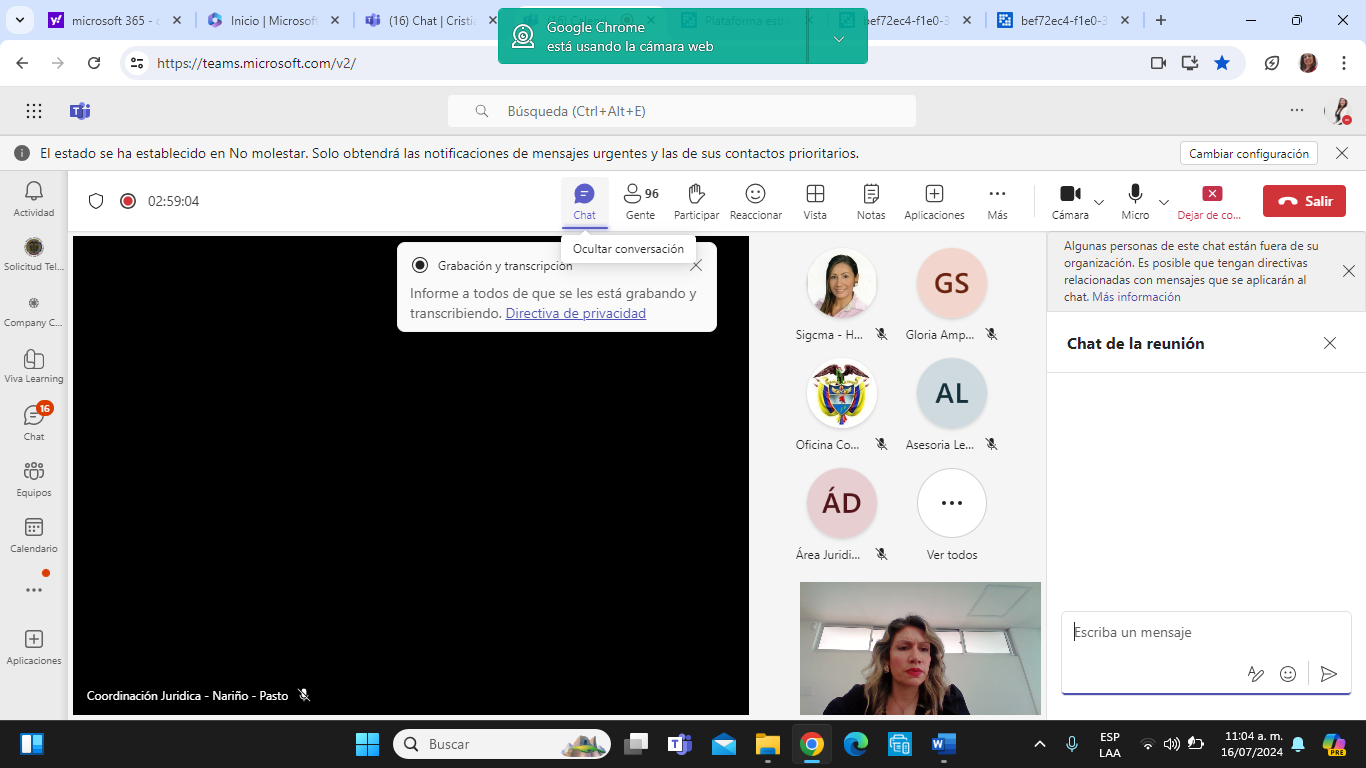Open the Directiva de privacidad link
The image size is (1366, 768).
575,313
